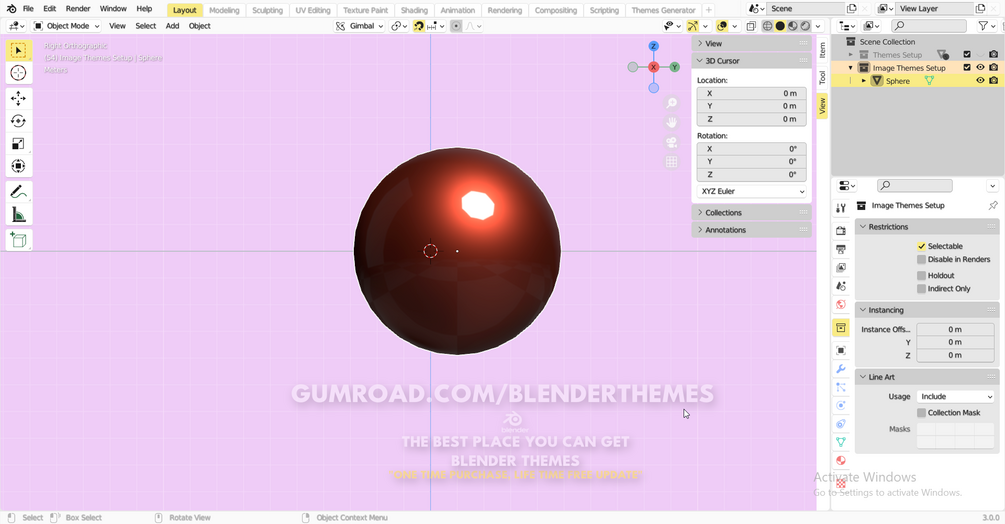Image resolution: width=1005 pixels, height=524 pixels.
Task: Select the Select Box tool
Action: coord(19,51)
